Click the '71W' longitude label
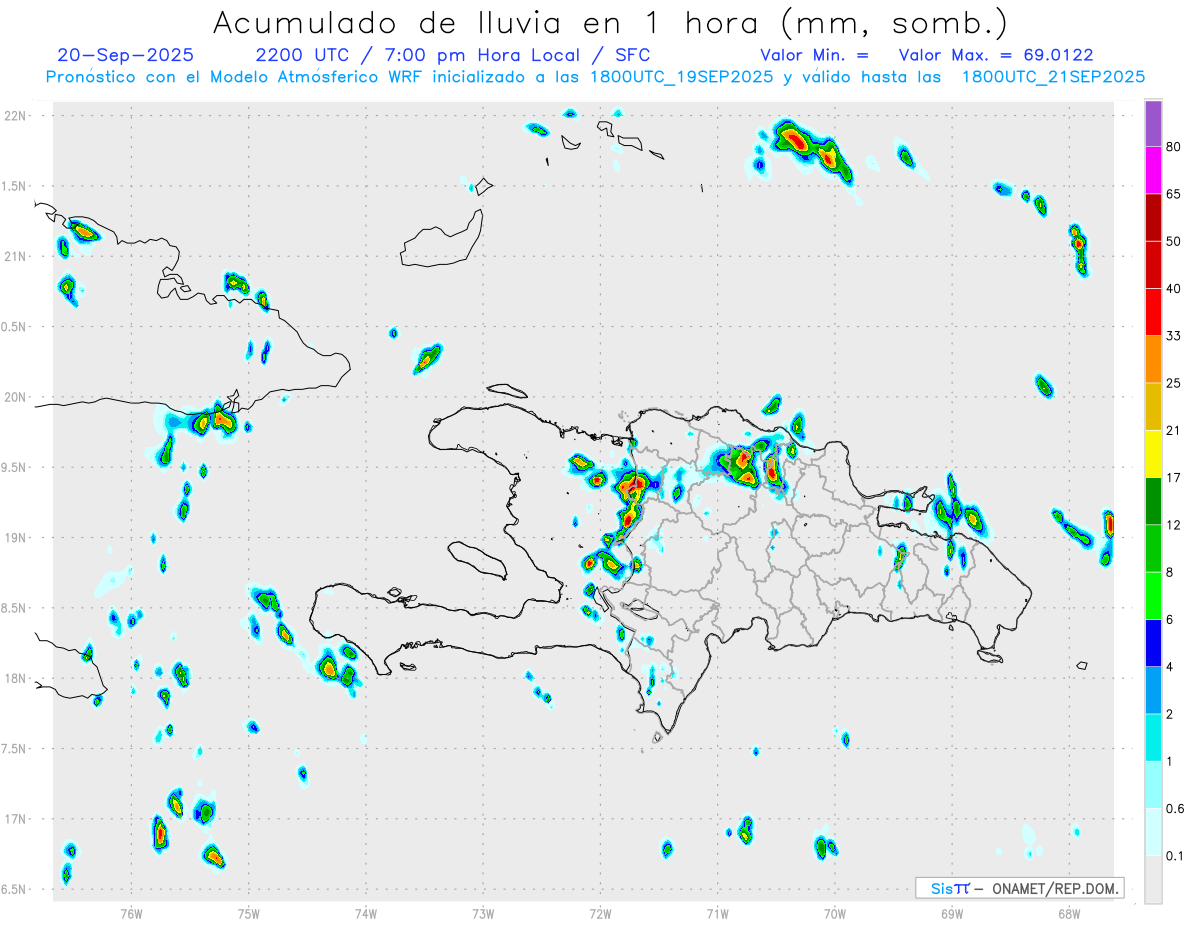This screenshot has height=927, width=1200. (718, 914)
